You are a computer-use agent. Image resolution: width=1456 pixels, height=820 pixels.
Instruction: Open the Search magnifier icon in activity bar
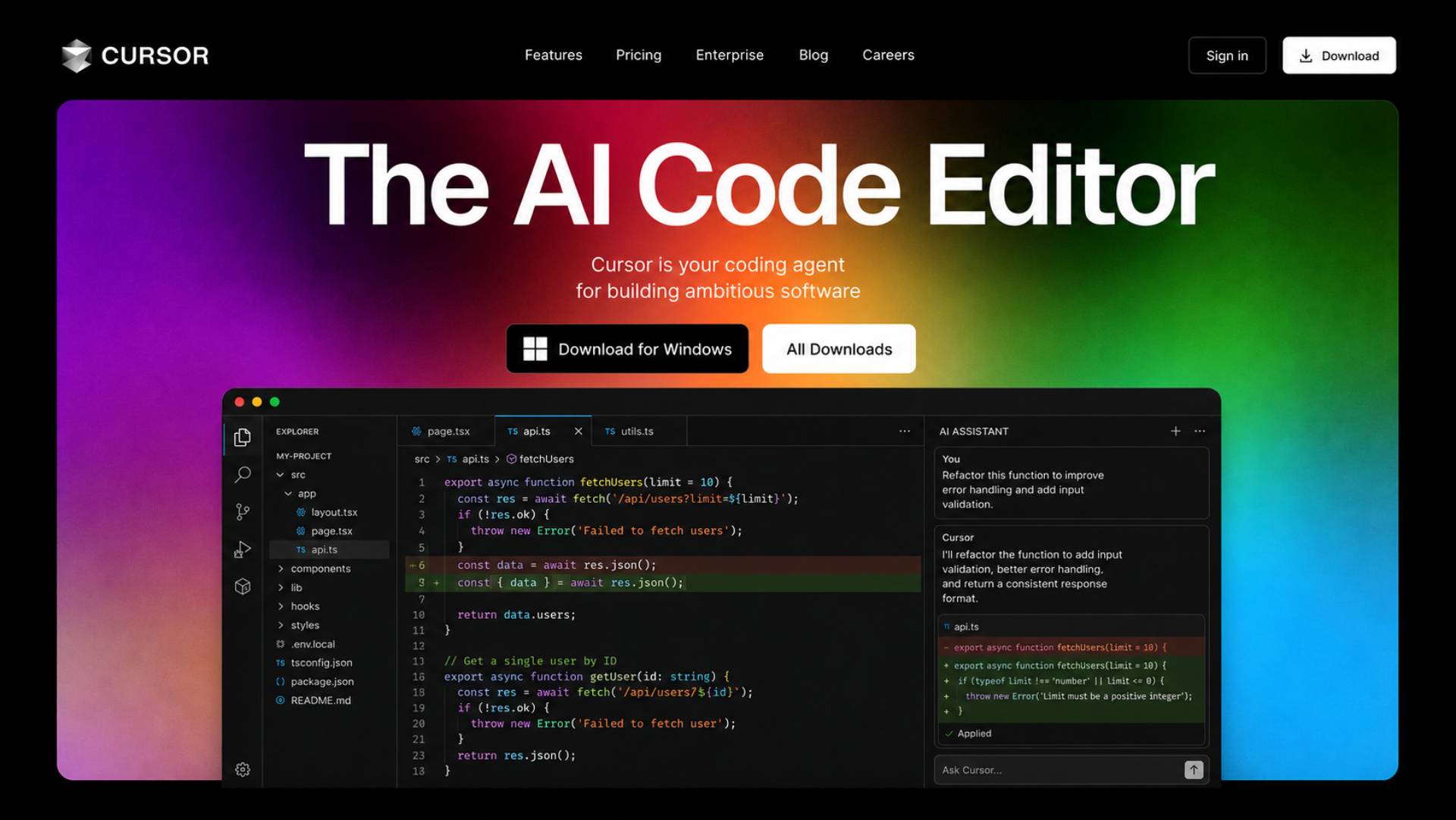[243, 475]
